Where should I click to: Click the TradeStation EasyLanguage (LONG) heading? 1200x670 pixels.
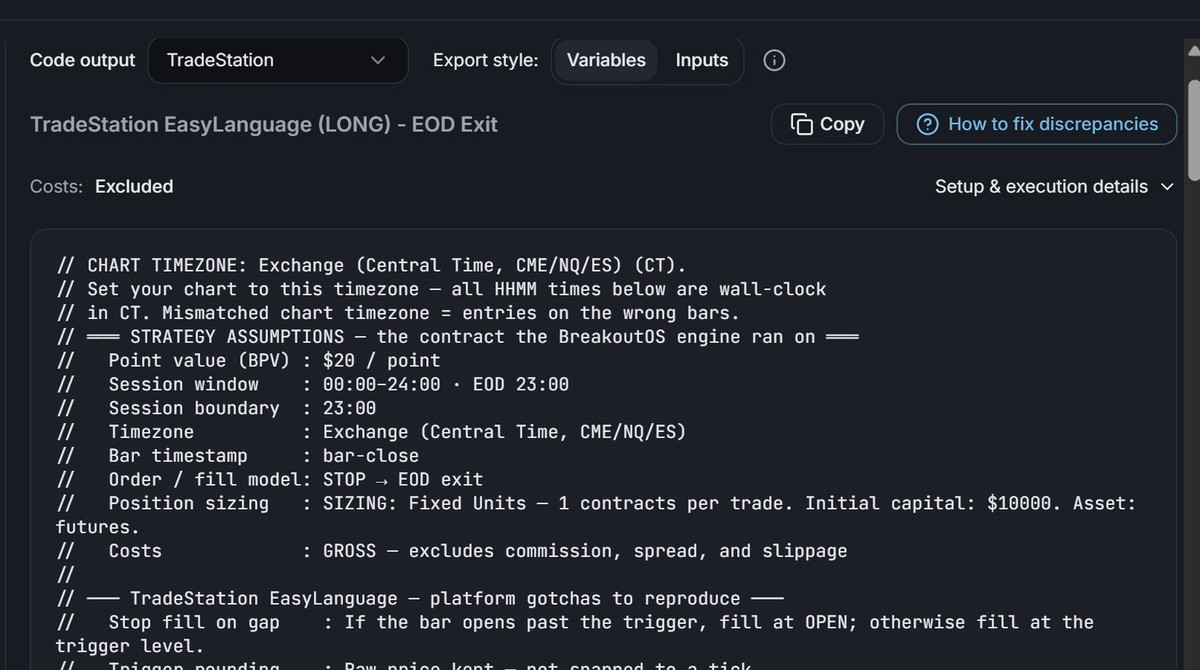tap(264, 124)
